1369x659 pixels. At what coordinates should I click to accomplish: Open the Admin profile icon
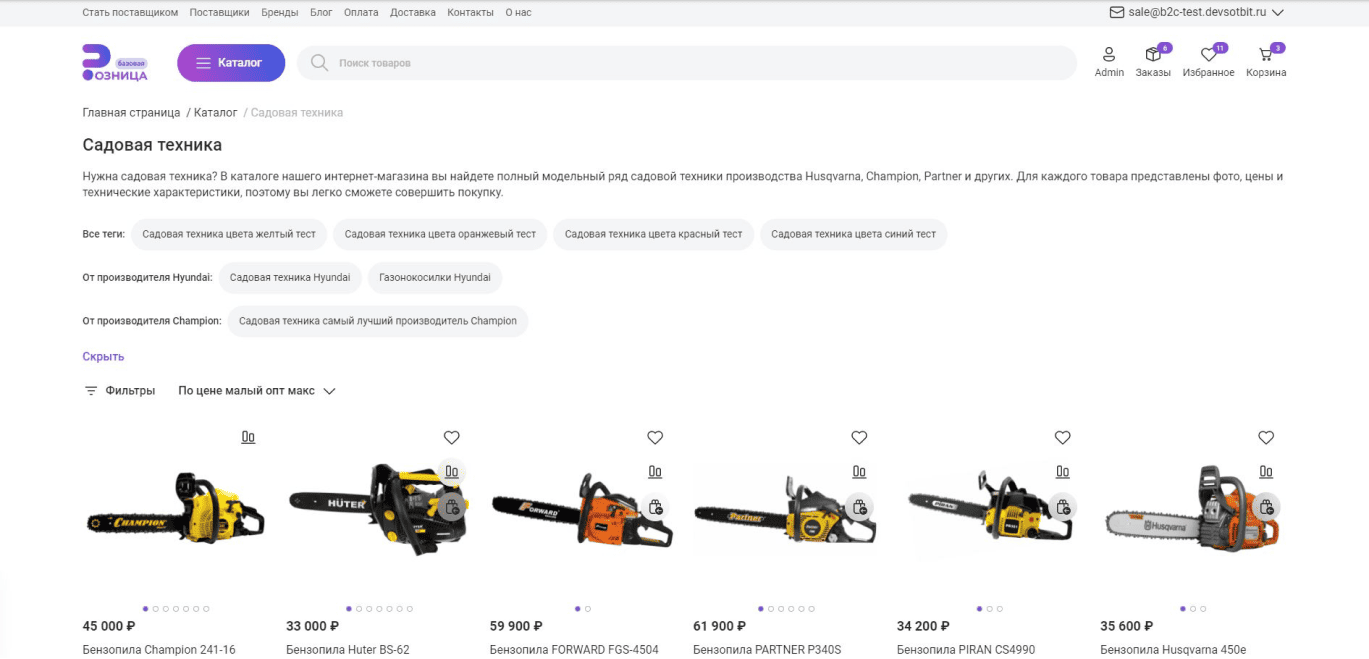coord(1109,54)
